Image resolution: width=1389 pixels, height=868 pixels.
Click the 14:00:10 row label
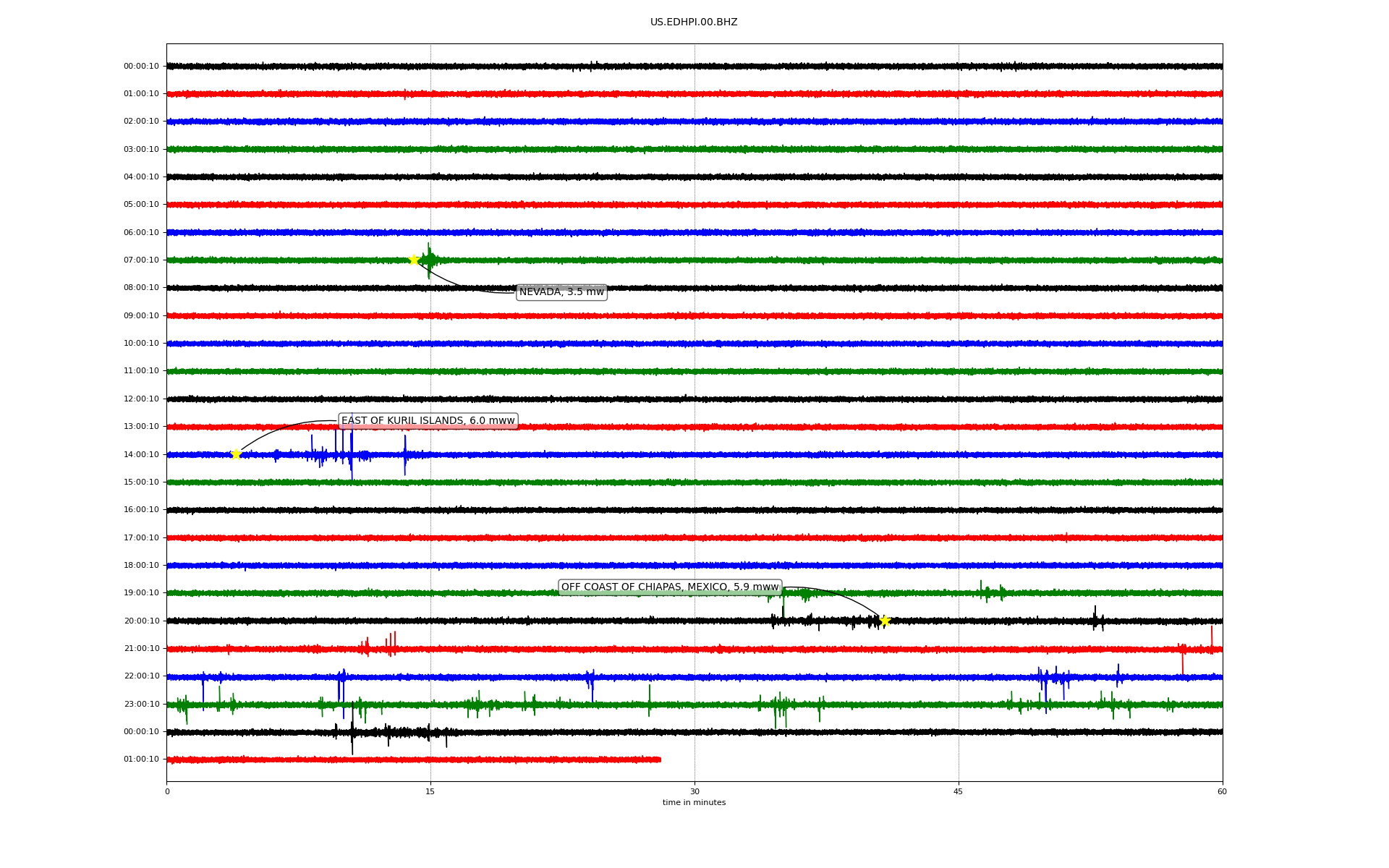pos(141,455)
